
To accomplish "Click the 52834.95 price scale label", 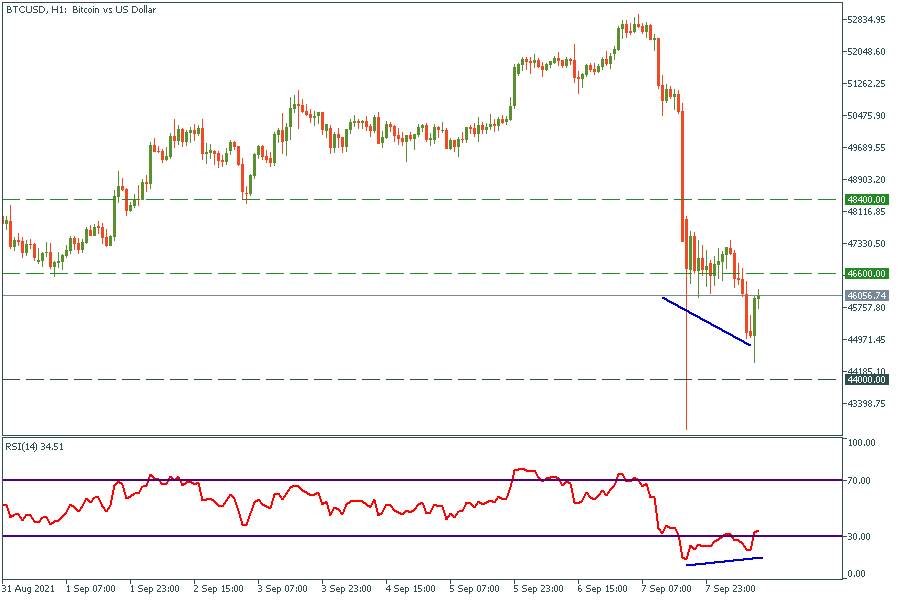I will click(x=867, y=20).
